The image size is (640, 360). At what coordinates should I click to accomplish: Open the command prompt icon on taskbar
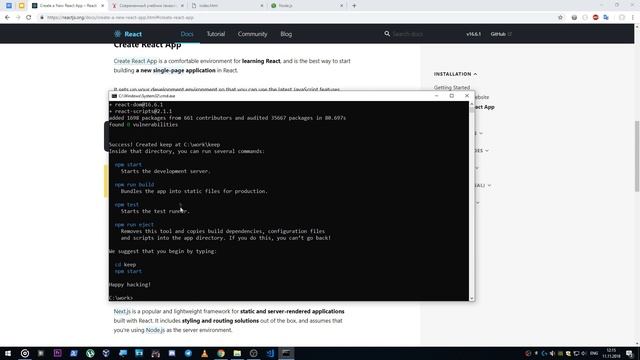(x=286, y=353)
